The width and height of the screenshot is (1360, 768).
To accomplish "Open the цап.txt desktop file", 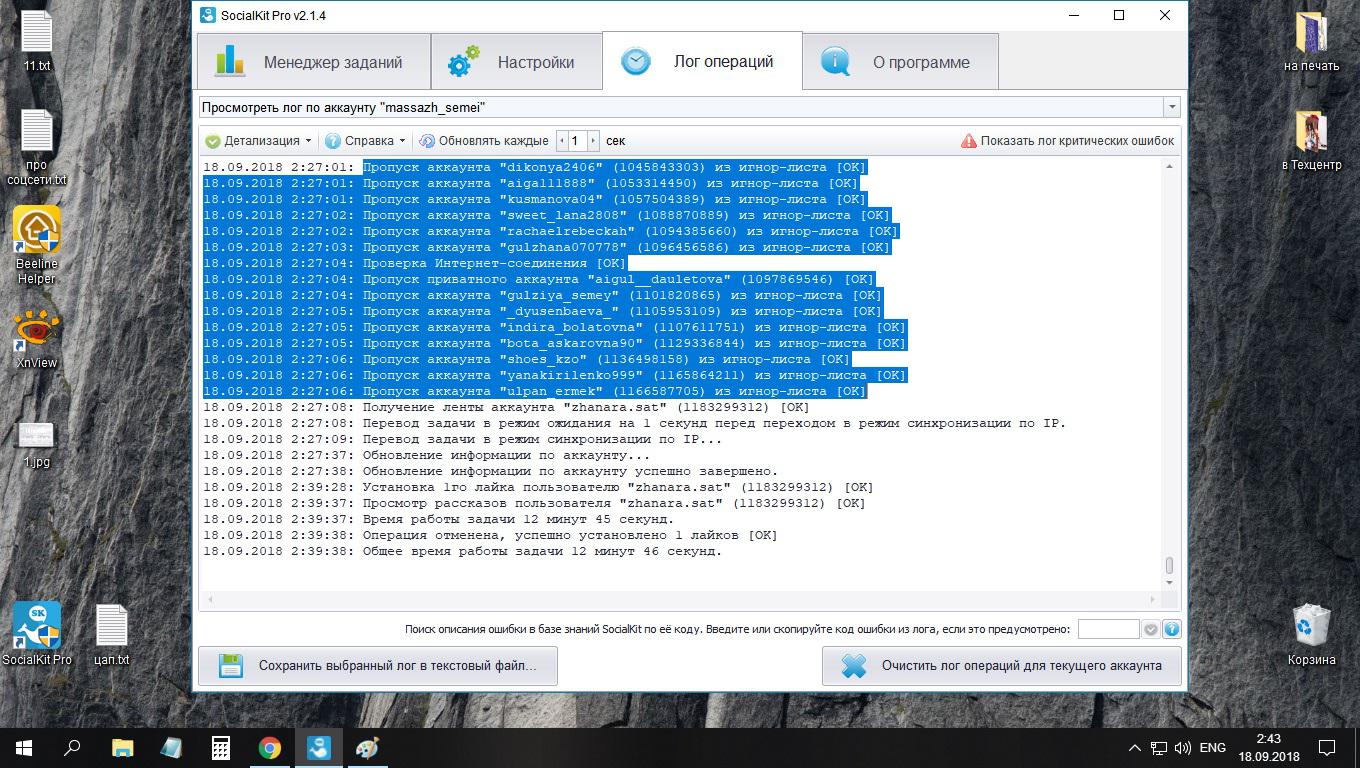I will pos(111,633).
